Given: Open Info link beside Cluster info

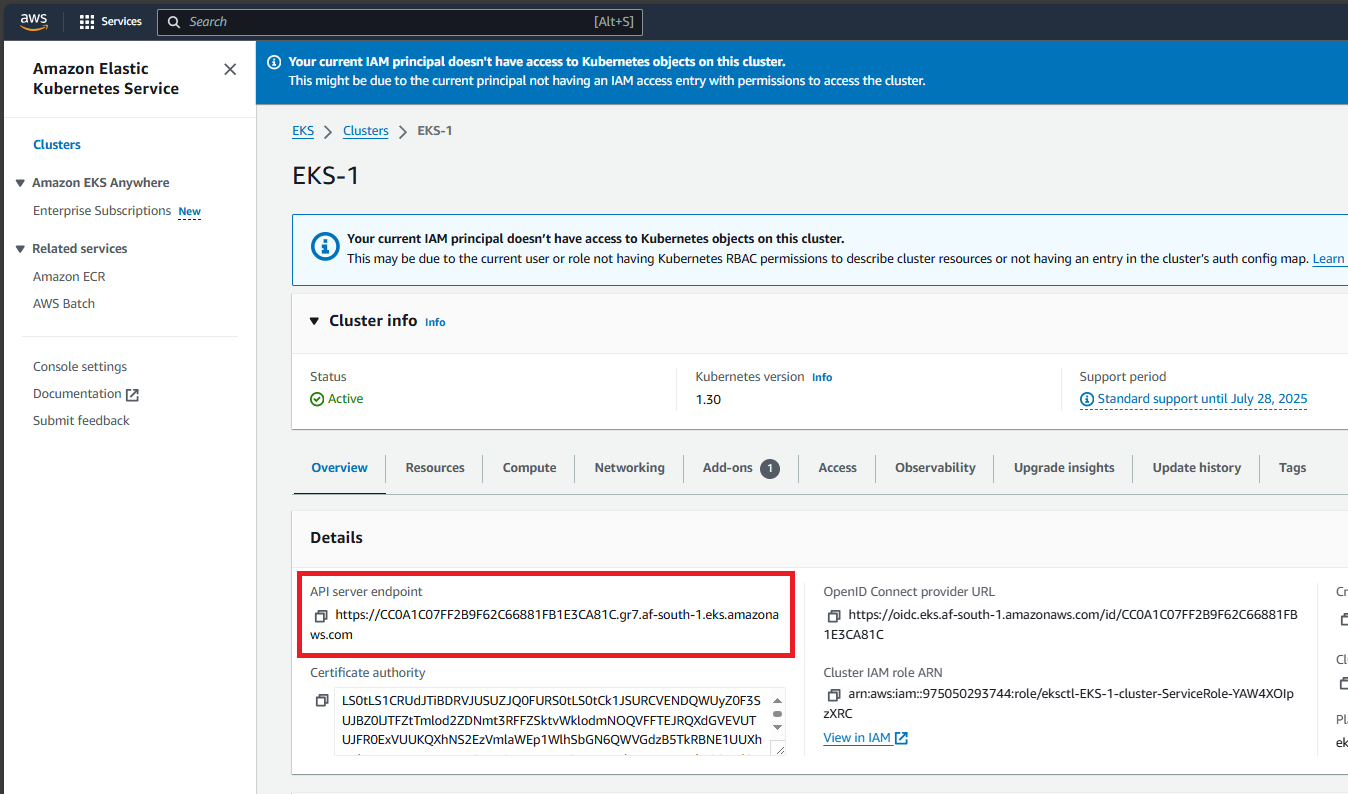Looking at the screenshot, I should point(435,322).
